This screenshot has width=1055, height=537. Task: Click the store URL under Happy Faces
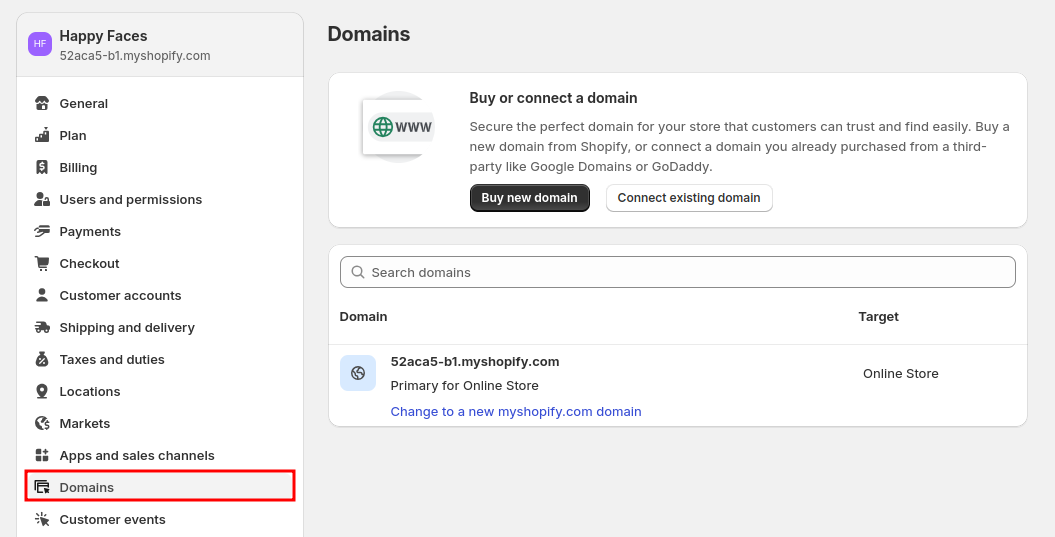tap(135, 56)
